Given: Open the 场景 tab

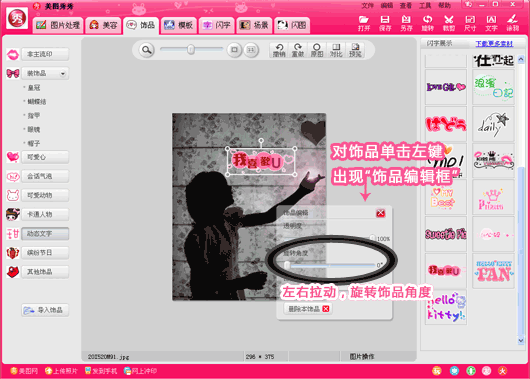Looking at the screenshot, I should [254, 25].
